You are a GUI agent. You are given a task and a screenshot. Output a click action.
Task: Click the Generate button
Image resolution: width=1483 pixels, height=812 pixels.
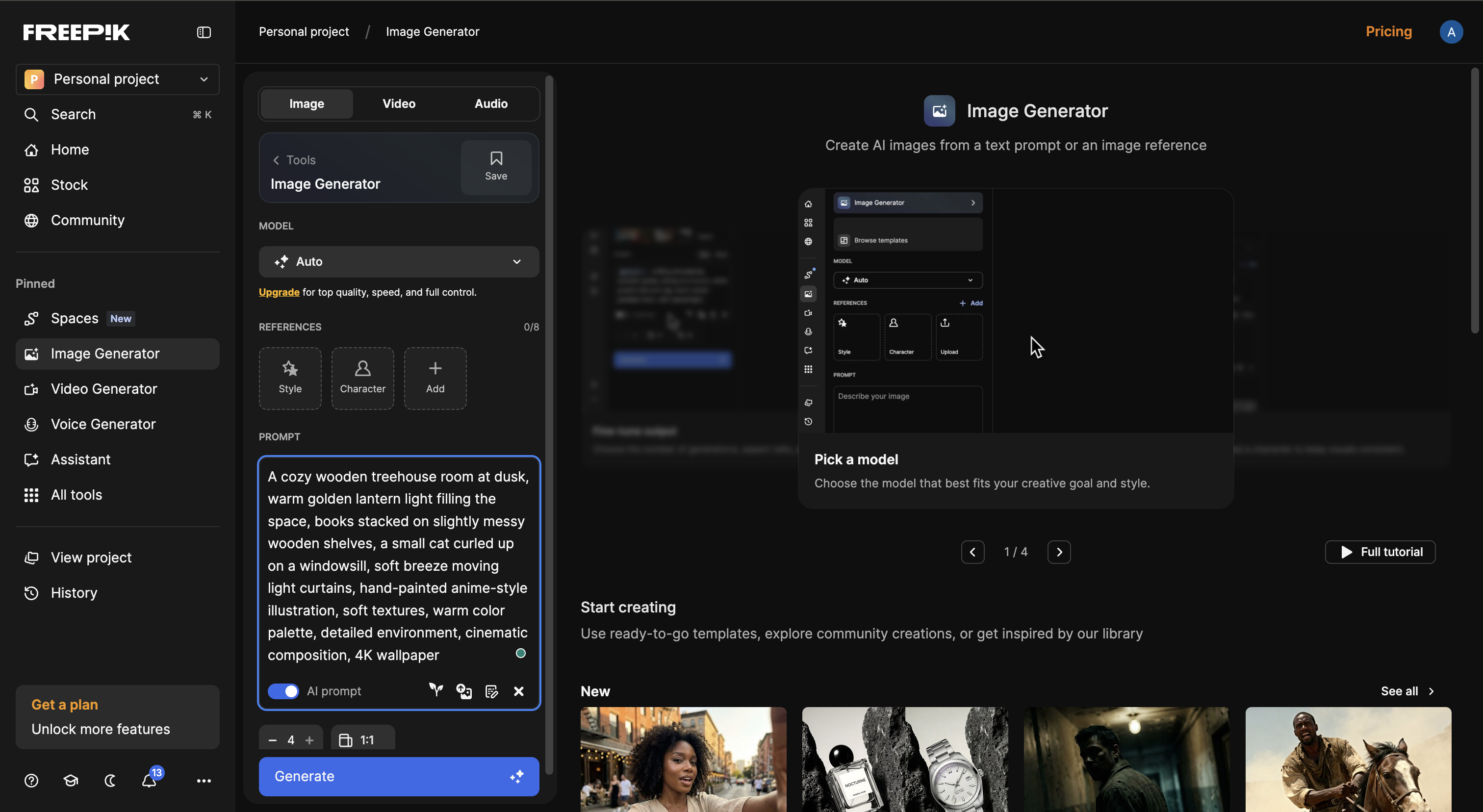tap(399, 776)
